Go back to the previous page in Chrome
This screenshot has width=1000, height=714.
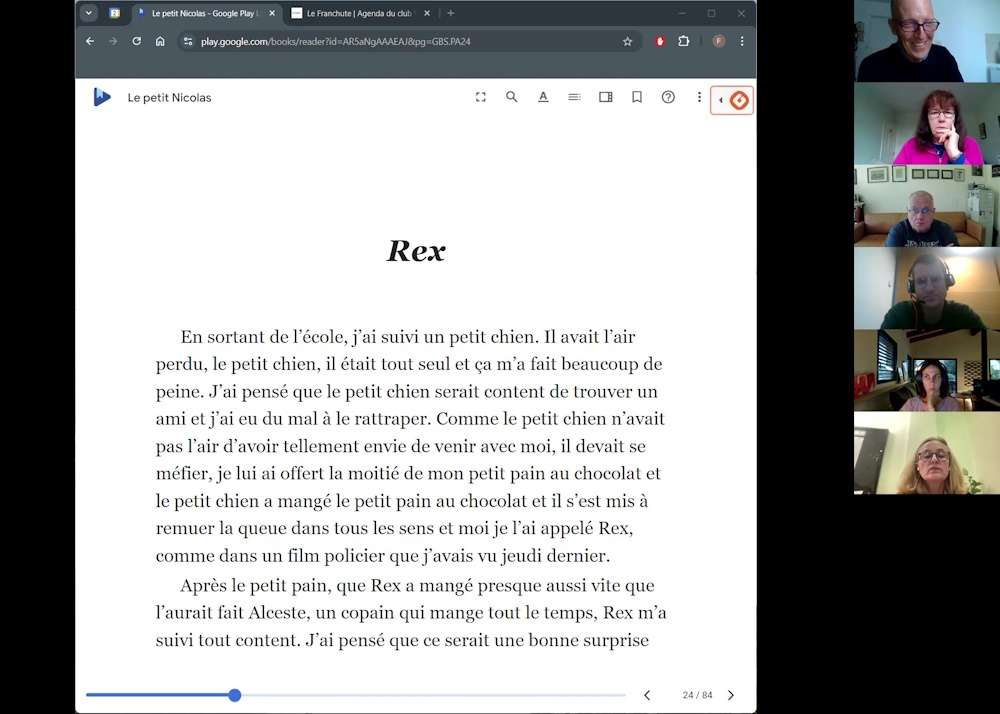pos(90,41)
